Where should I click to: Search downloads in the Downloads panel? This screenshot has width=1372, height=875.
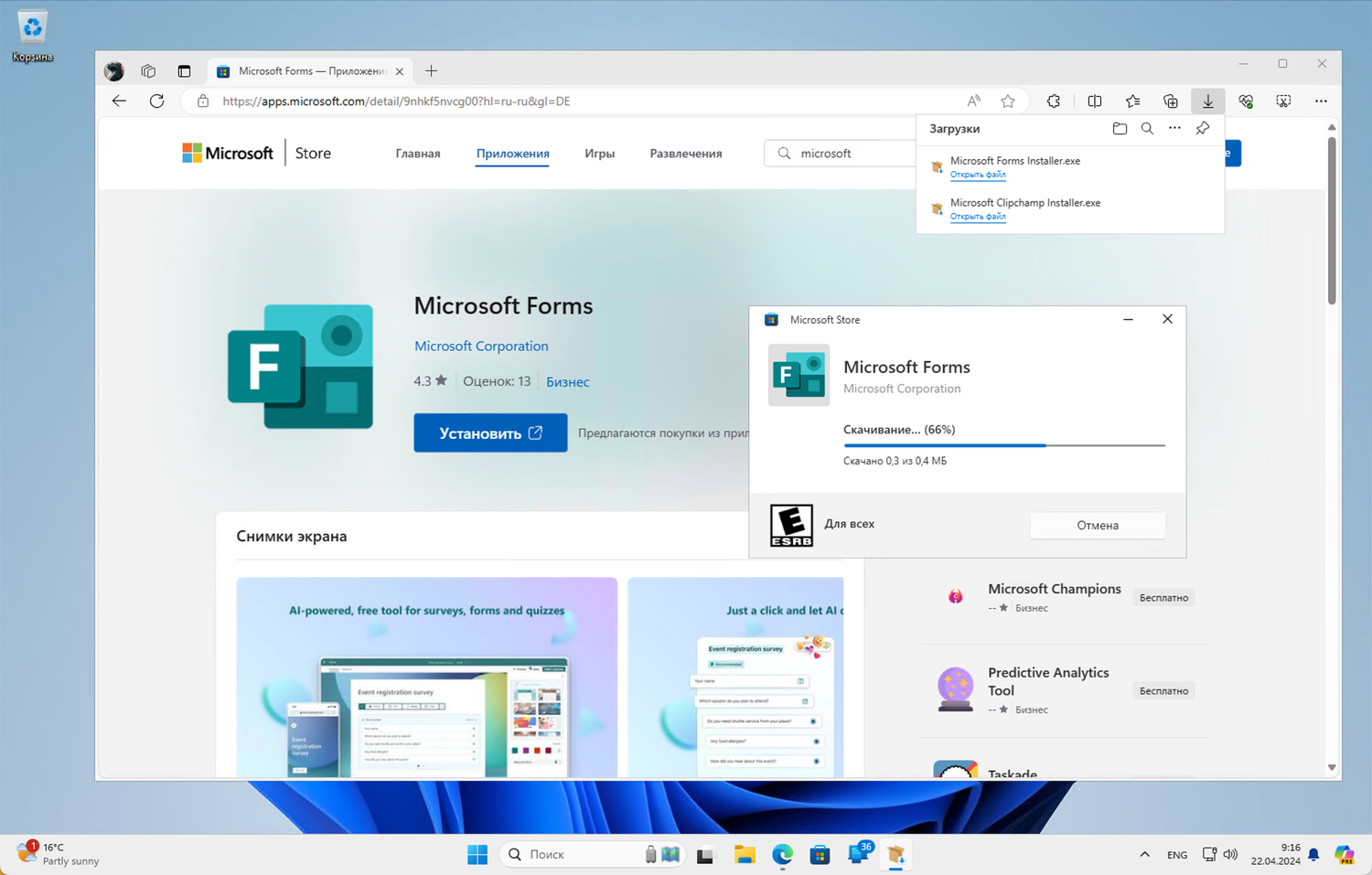1147,129
